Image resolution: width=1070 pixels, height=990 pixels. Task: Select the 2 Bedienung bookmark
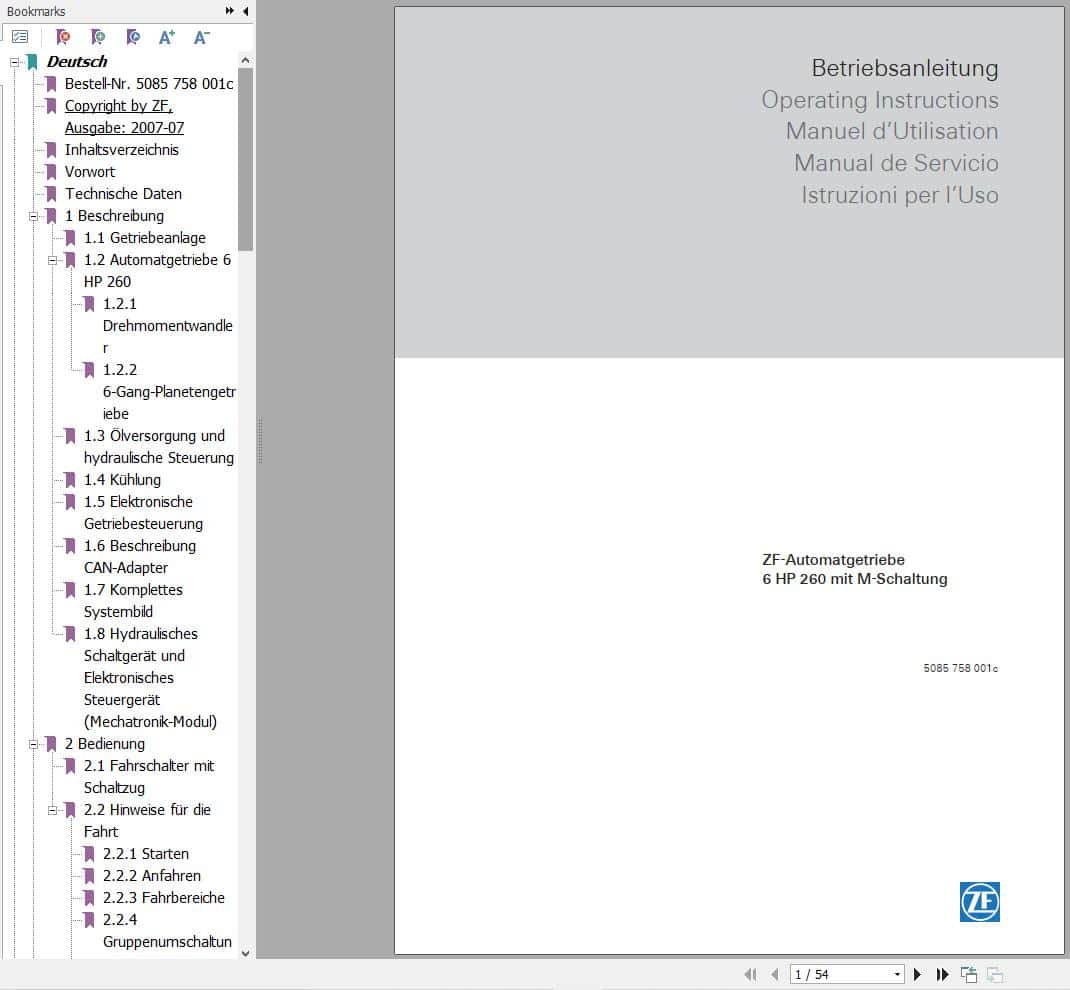coord(104,744)
